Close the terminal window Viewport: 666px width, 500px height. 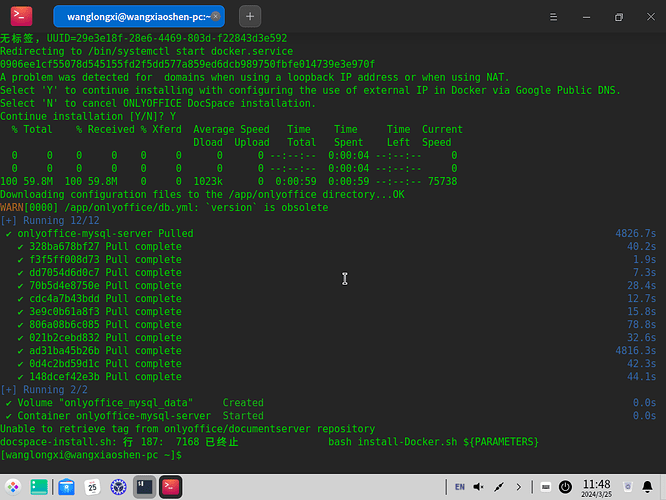(651, 17)
